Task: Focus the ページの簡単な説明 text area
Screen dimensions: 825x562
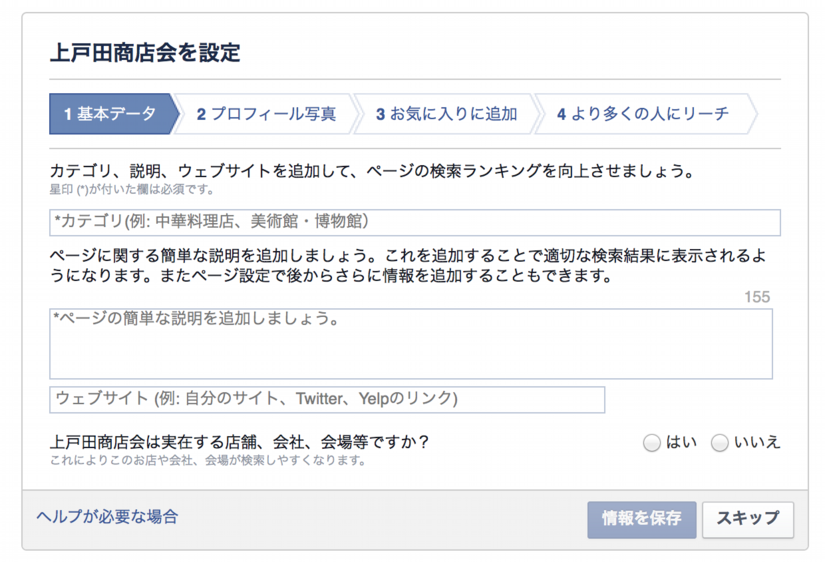Action: pos(410,343)
